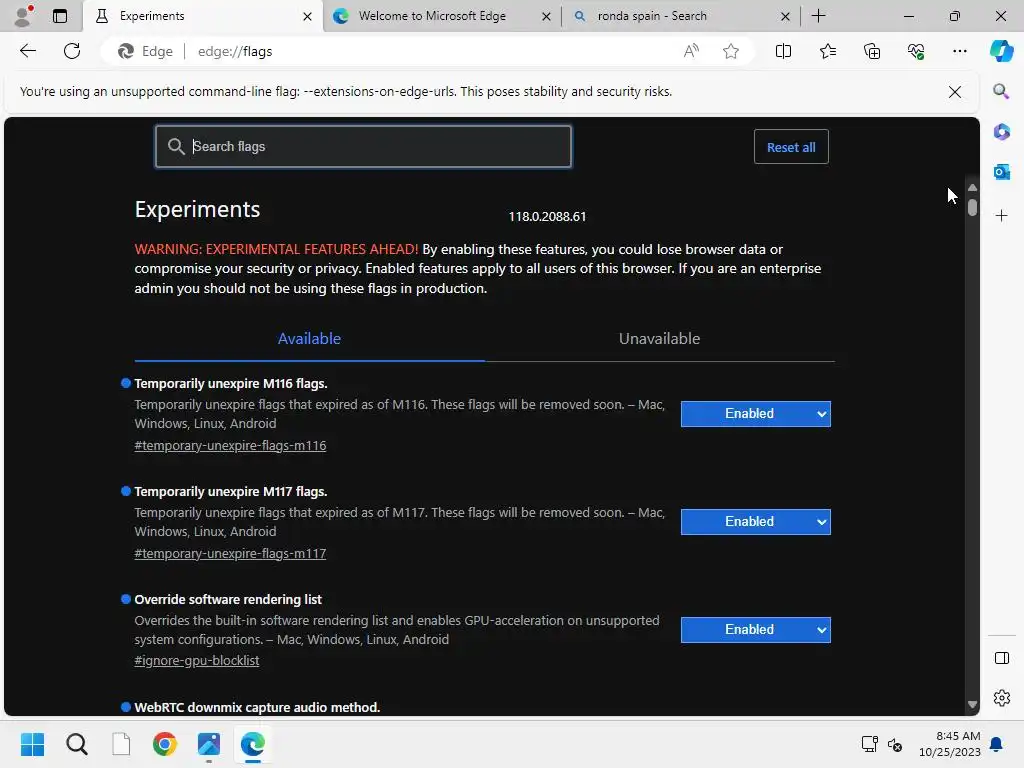
Task: Open Windows taskbar search
Action: (76, 744)
